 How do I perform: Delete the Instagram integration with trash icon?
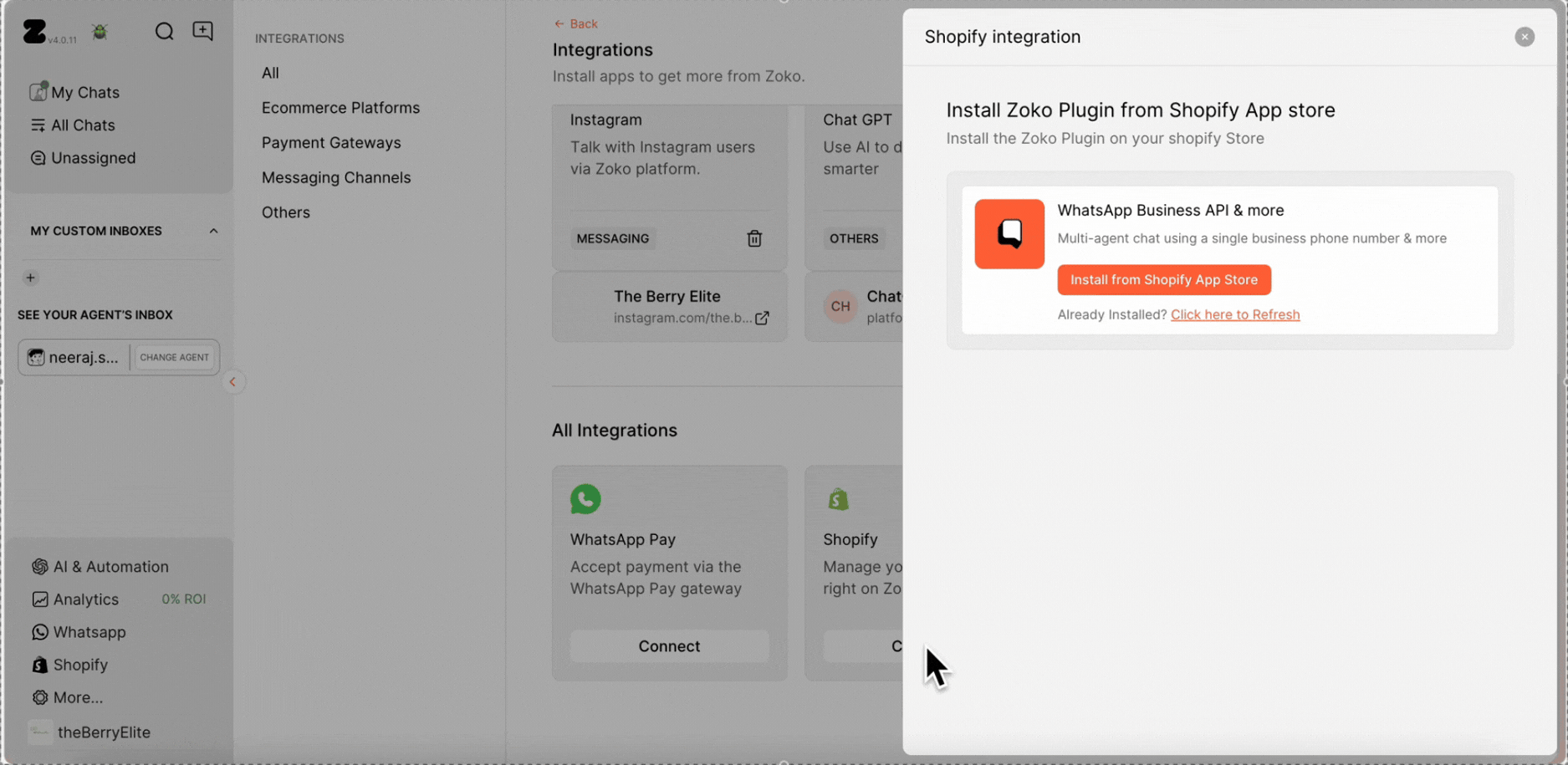tap(754, 238)
